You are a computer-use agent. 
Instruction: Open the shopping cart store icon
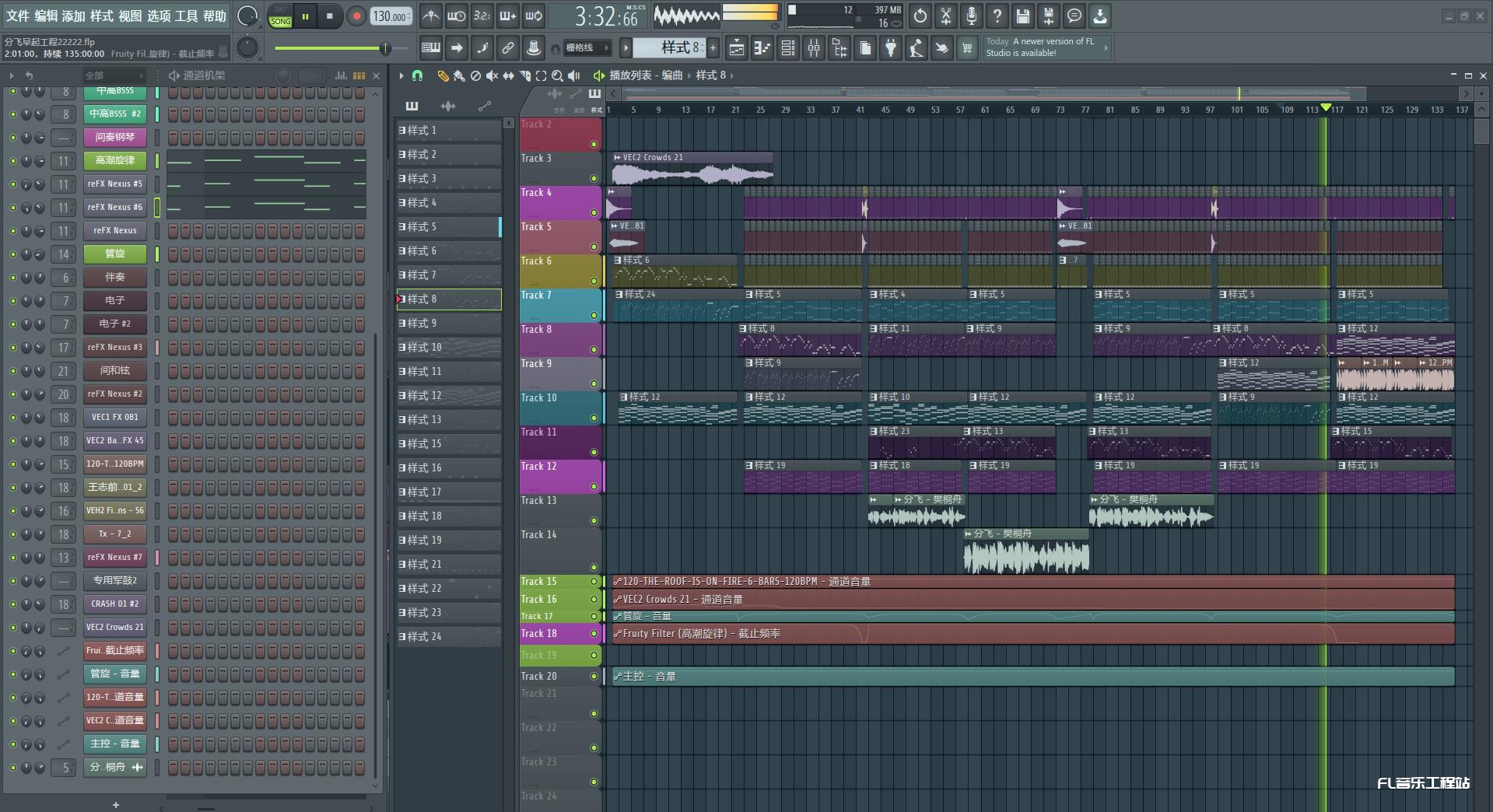click(x=967, y=48)
